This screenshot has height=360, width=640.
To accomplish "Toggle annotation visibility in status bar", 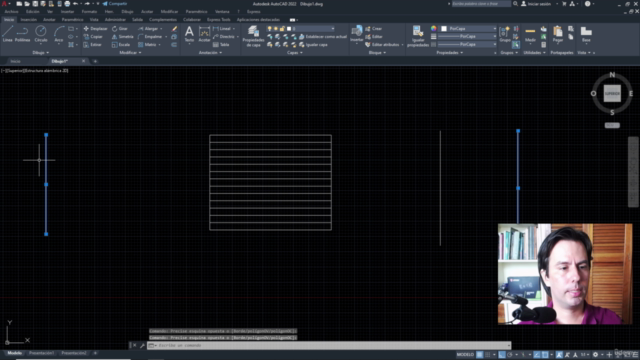I will [x=559, y=355].
